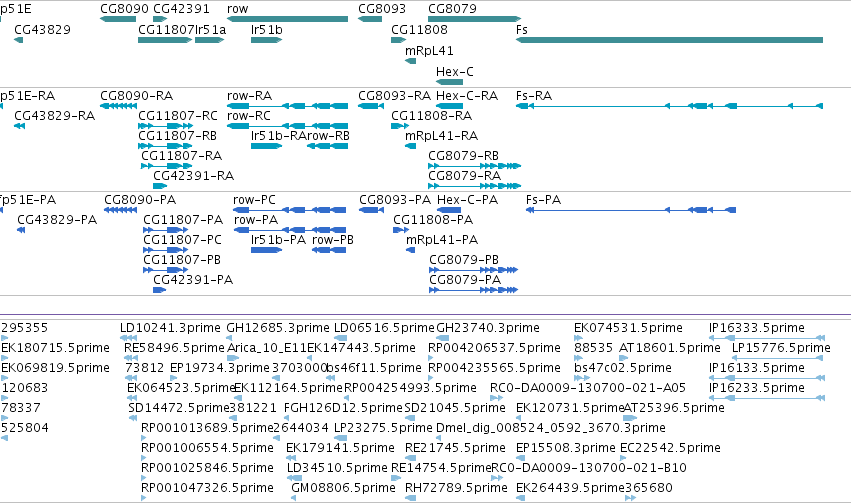Select the CG42391-RA transcript label
The image size is (851, 503).
point(194,176)
